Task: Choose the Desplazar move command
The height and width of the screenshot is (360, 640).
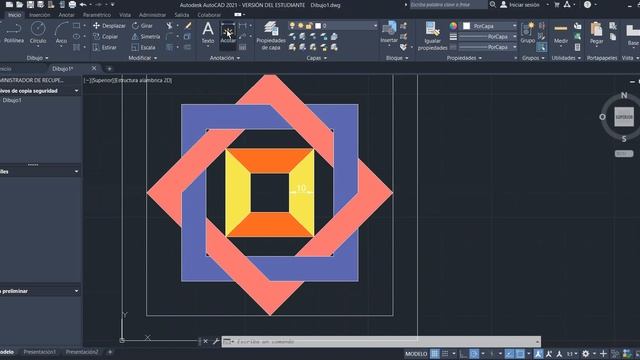Action: point(109,26)
